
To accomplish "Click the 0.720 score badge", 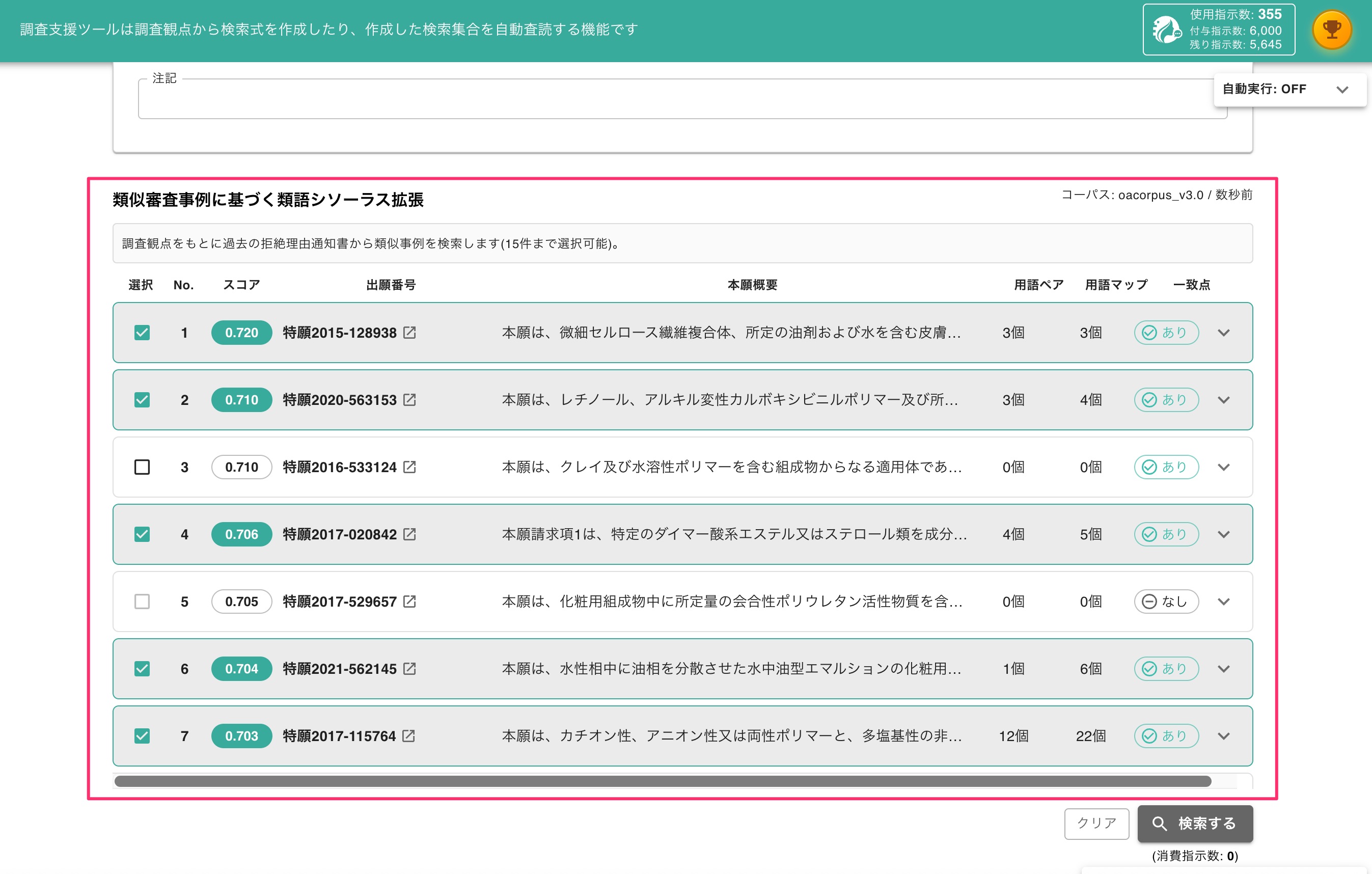I will [x=241, y=332].
